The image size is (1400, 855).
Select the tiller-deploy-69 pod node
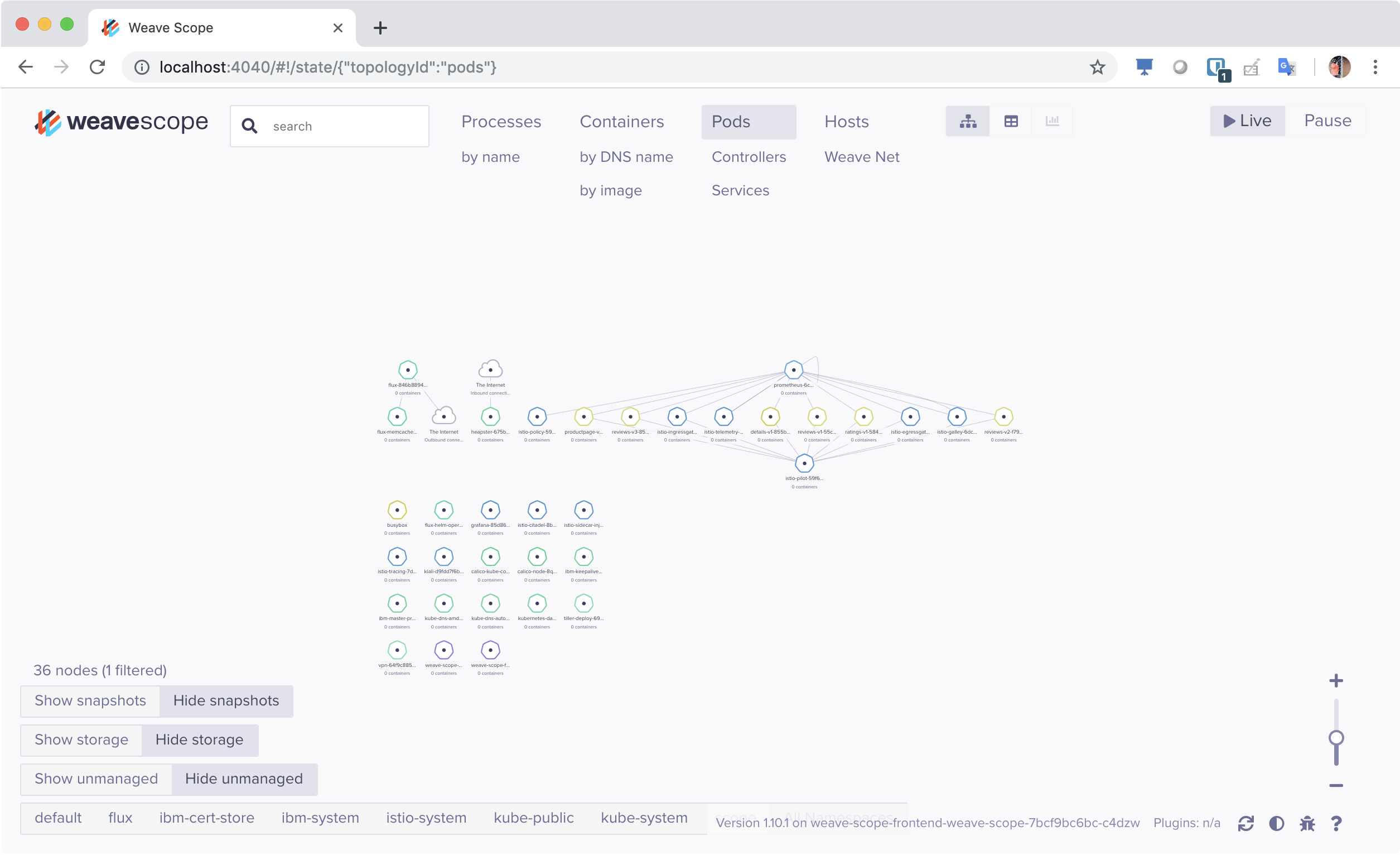point(583,603)
